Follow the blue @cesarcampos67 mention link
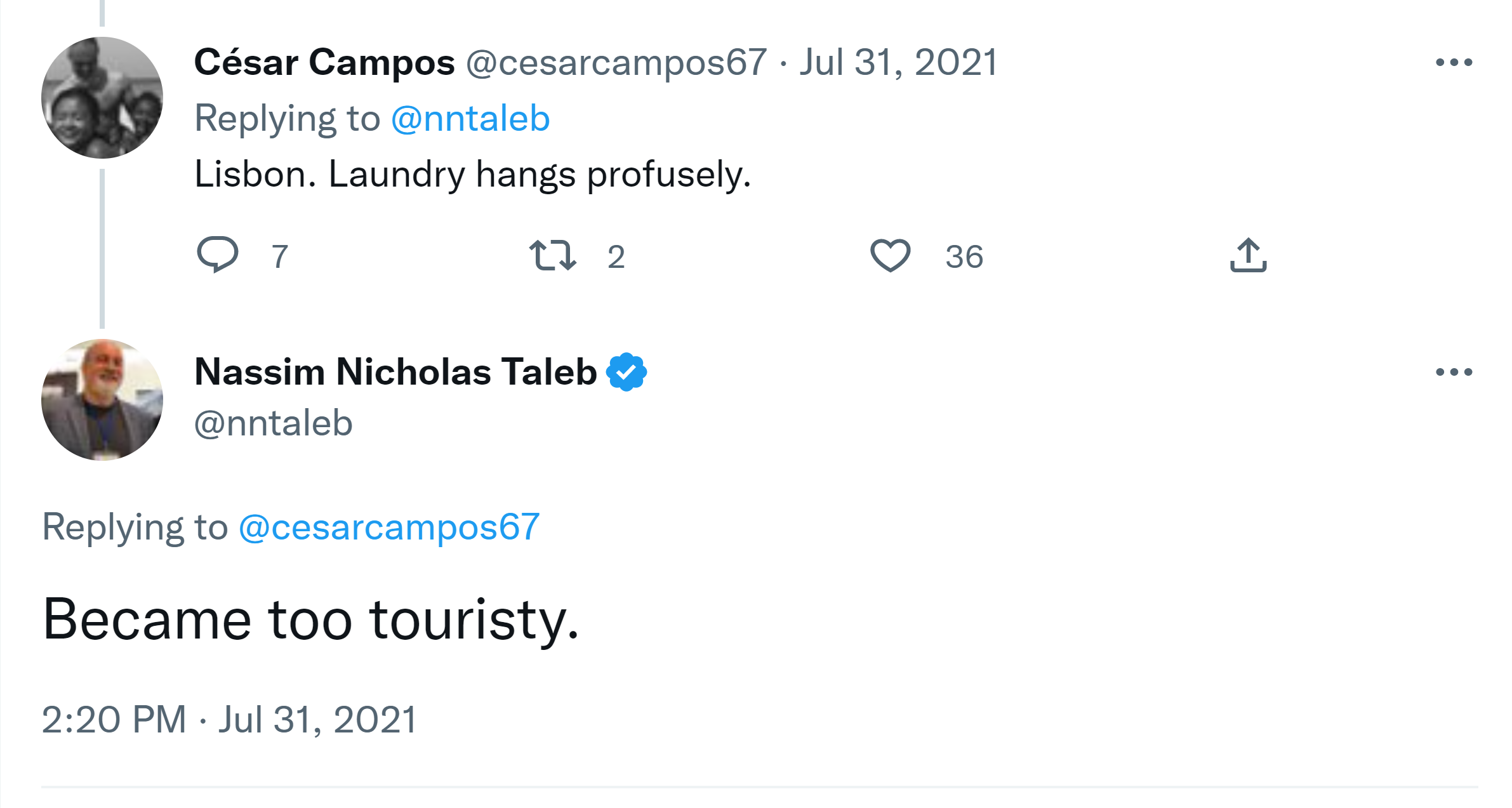The height and width of the screenshot is (808, 1512). (389, 527)
